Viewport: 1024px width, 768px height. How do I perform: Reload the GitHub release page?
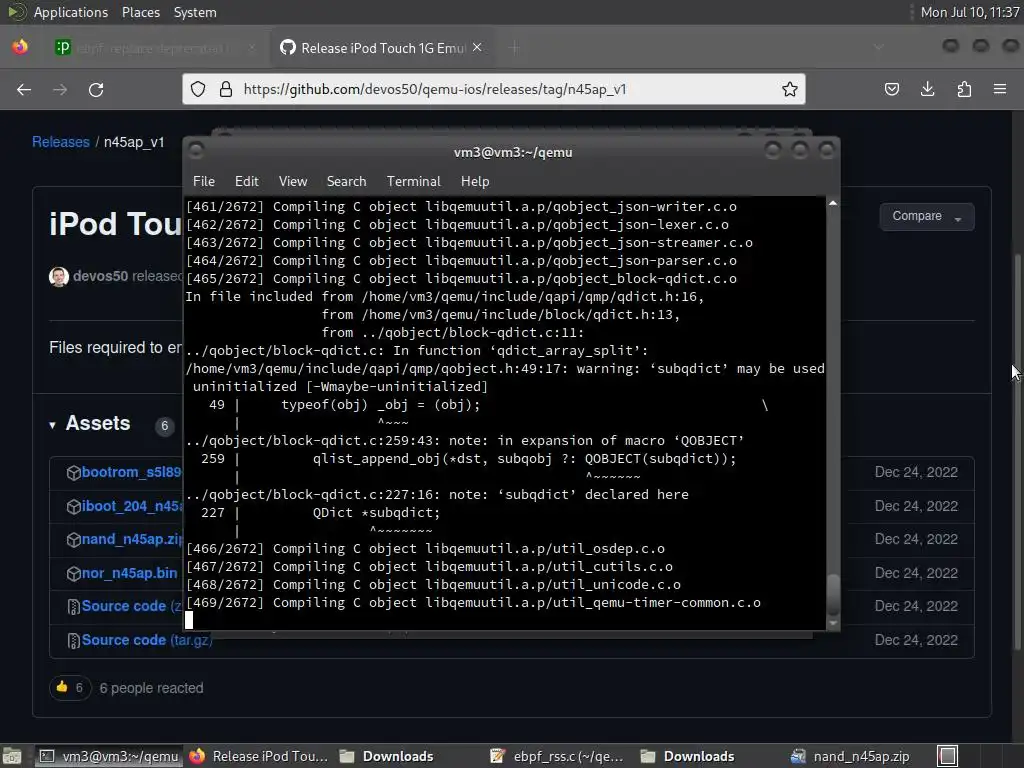pyautogui.click(x=96, y=89)
